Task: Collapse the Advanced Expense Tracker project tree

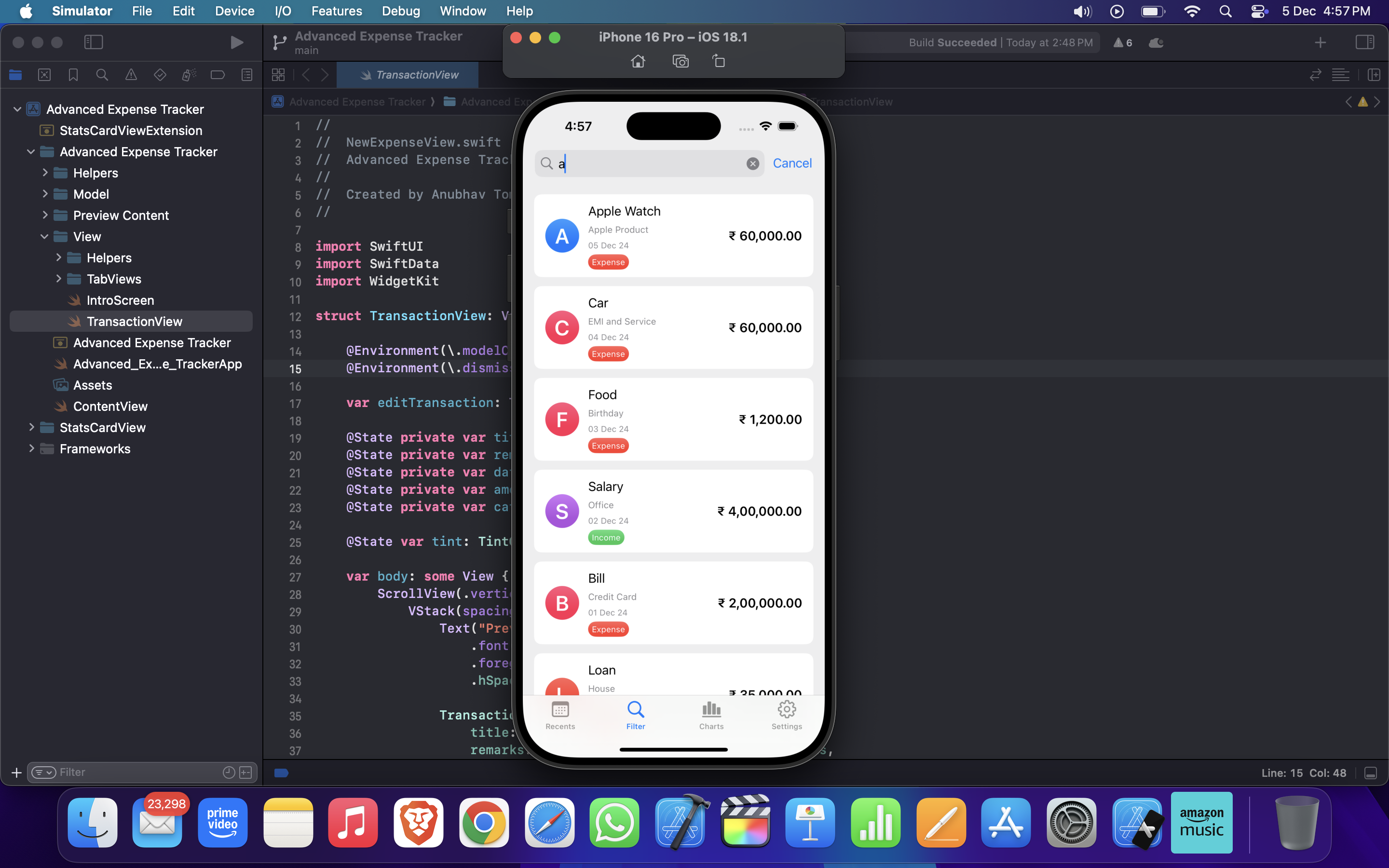Action: click(x=17, y=109)
